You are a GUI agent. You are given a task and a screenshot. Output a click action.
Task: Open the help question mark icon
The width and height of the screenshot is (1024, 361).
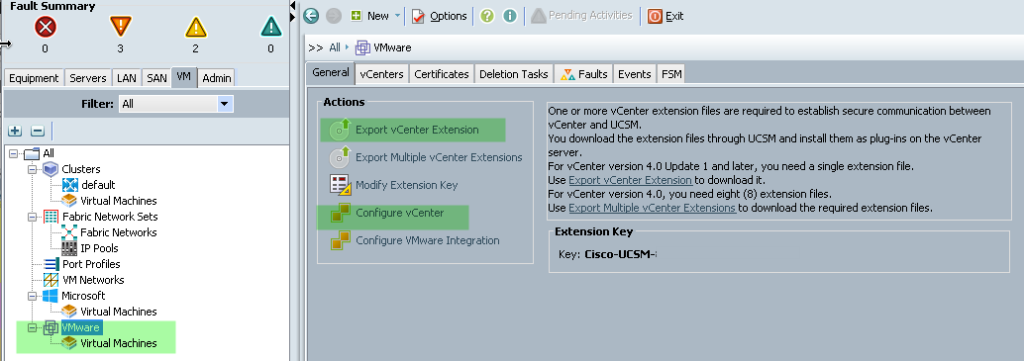pos(487,16)
